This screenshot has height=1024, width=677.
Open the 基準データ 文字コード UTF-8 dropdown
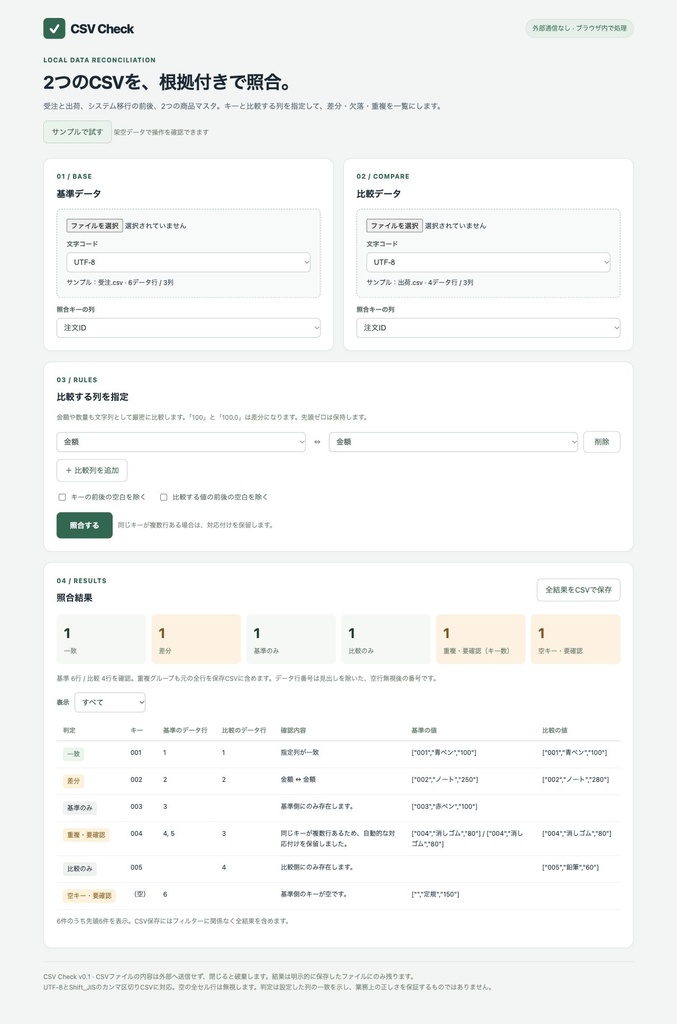pos(189,262)
